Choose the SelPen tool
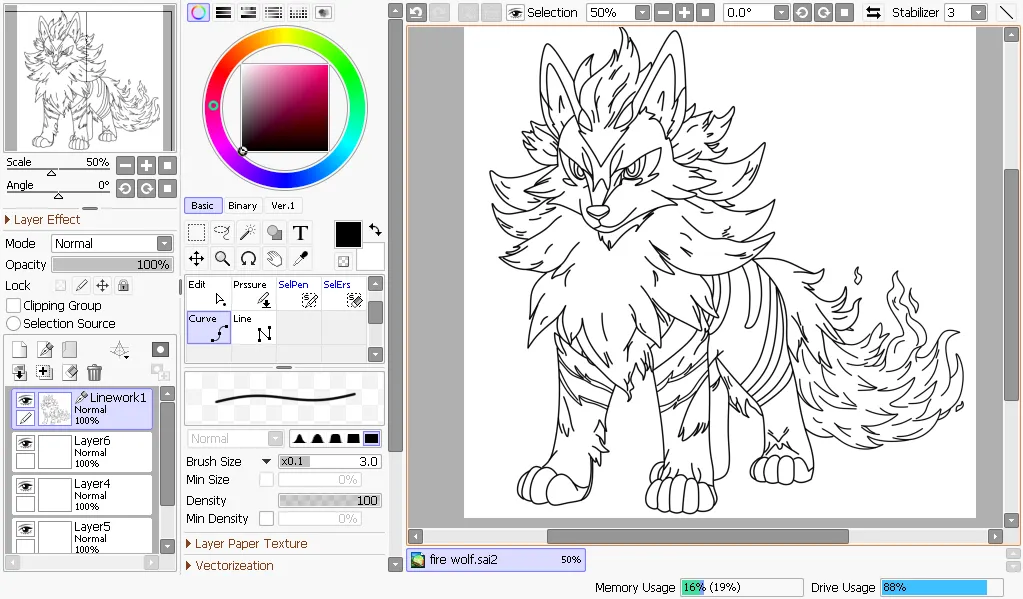Screen dimensions: 1023x599 tap(299, 293)
